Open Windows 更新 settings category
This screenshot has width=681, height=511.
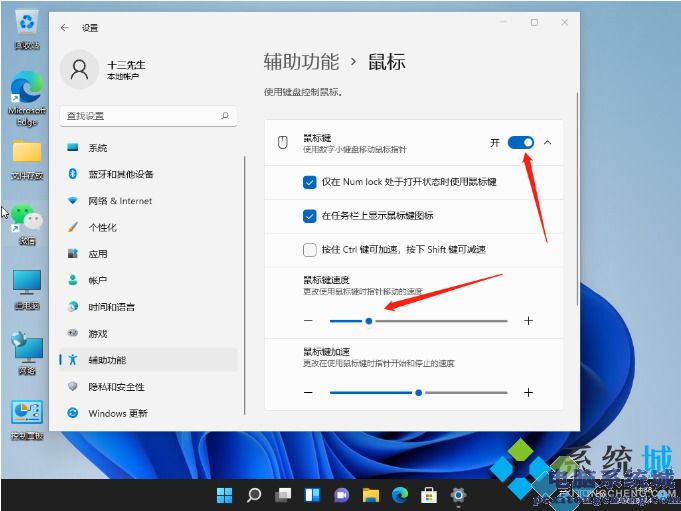148,413
